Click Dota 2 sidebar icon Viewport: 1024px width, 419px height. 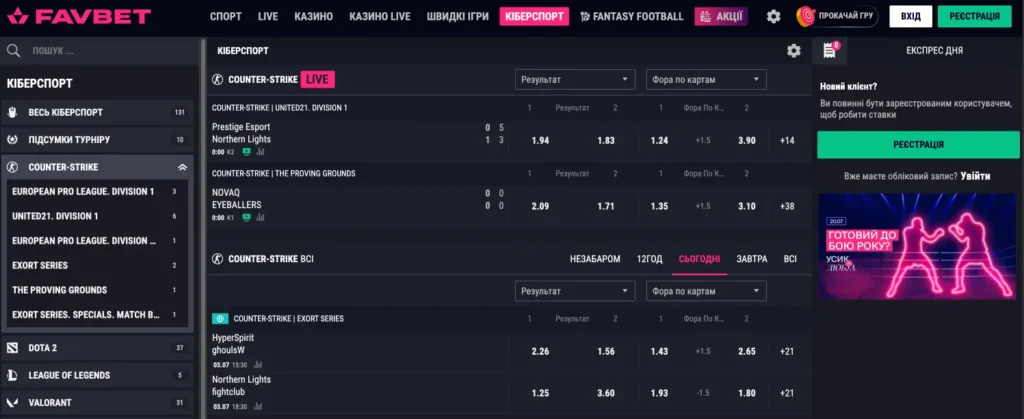[12, 348]
